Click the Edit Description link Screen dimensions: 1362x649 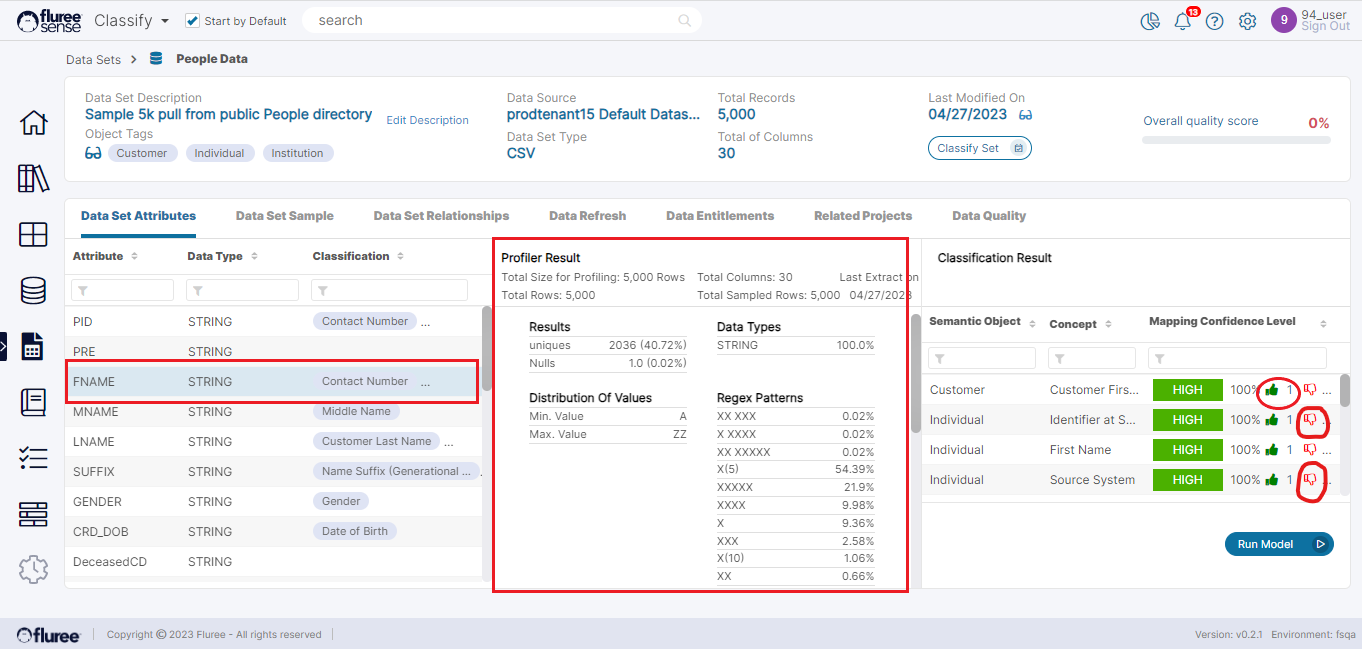(427, 120)
